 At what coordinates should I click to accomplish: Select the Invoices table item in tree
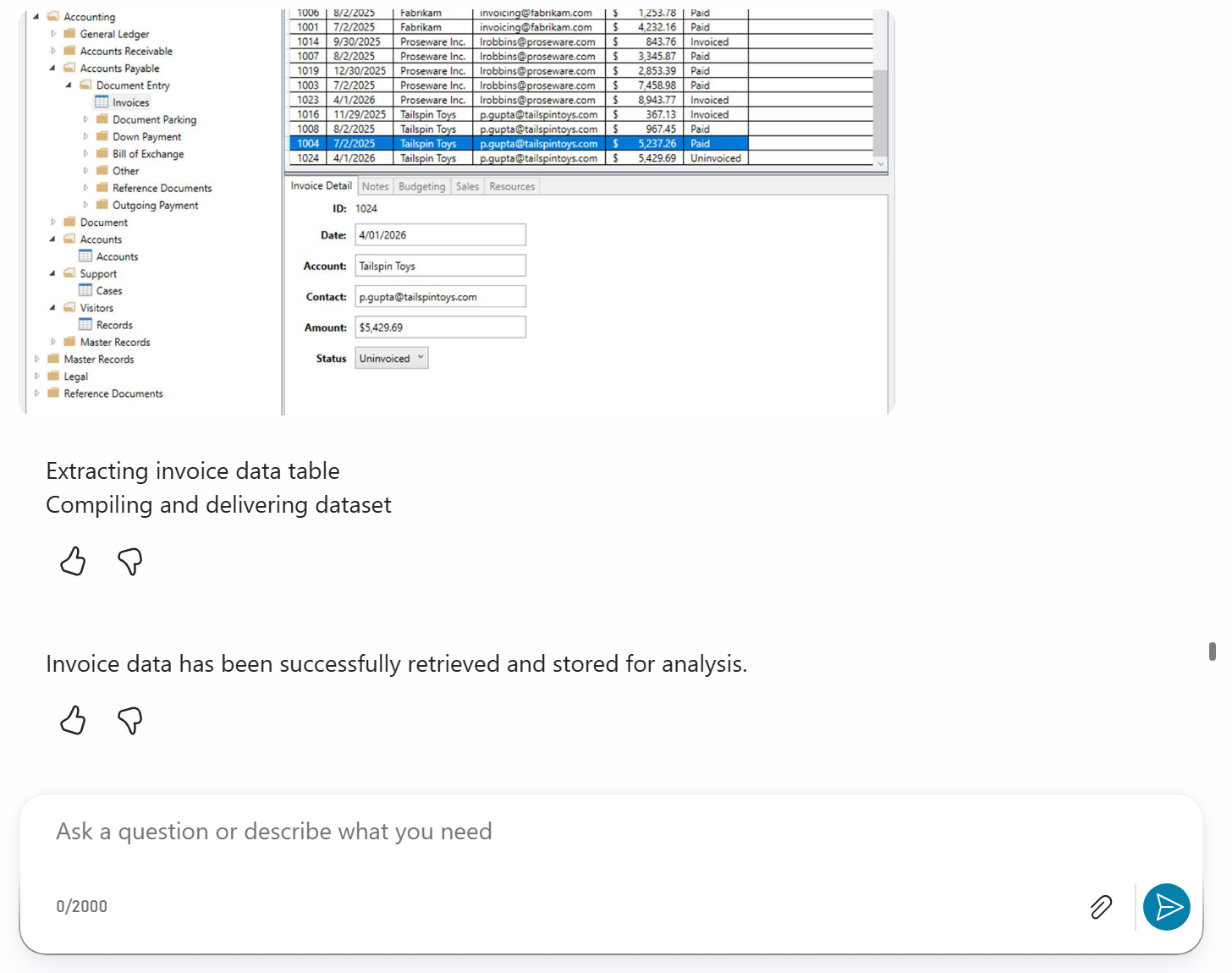pyautogui.click(x=130, y=102)
